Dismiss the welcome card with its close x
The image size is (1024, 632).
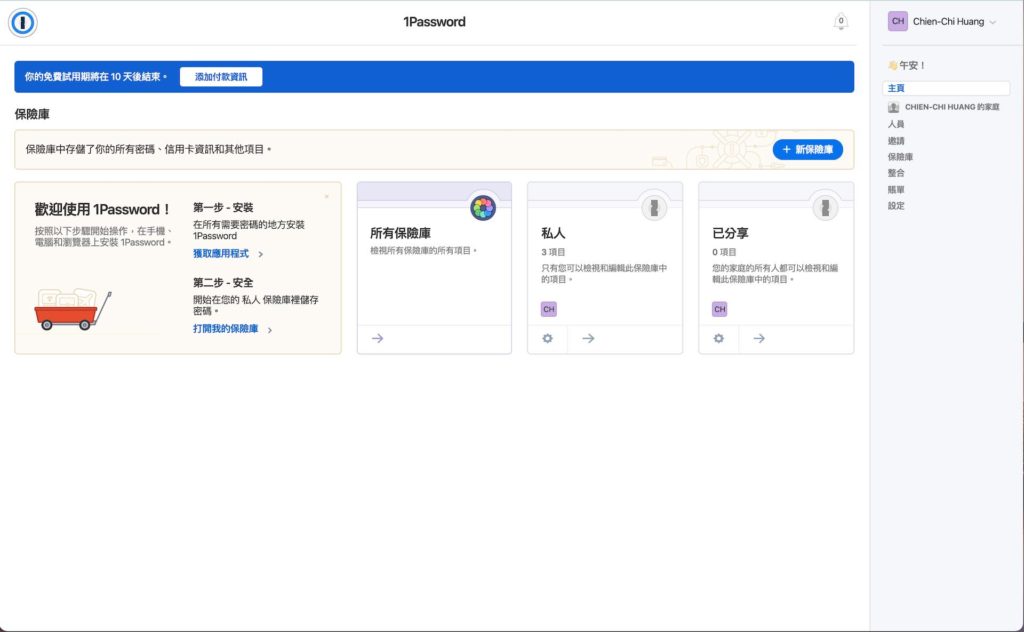327,197
